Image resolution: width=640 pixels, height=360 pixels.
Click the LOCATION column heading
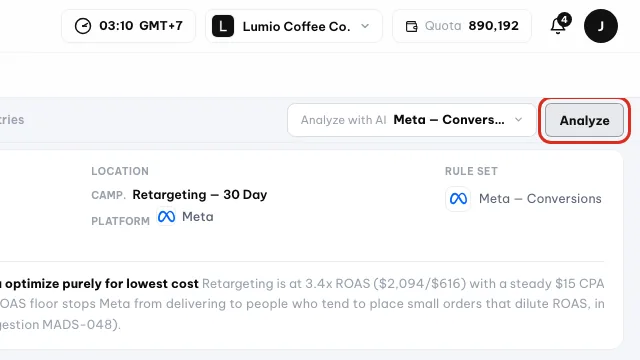[120, 171]
